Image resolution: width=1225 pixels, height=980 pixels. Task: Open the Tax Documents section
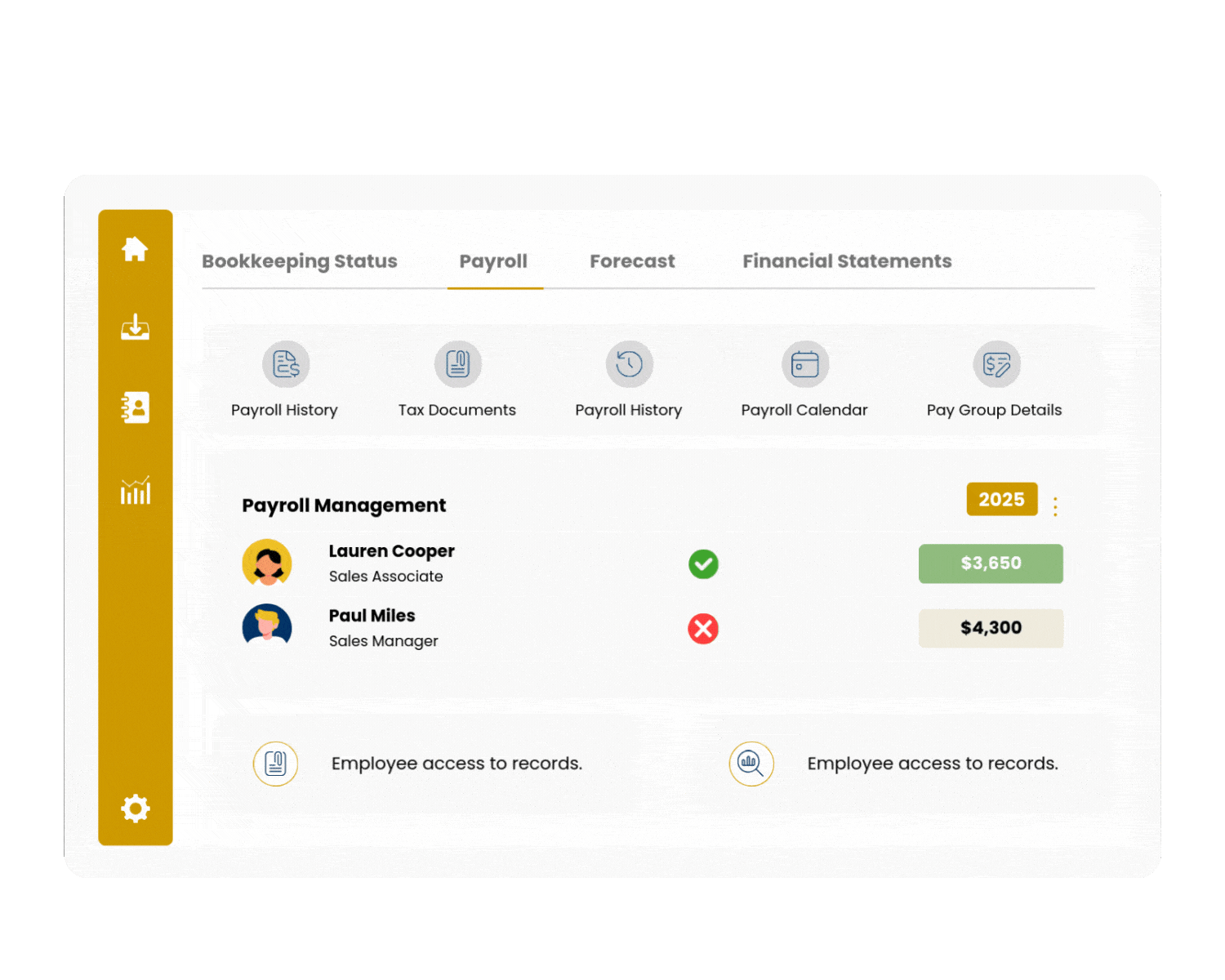coord(457,363)
